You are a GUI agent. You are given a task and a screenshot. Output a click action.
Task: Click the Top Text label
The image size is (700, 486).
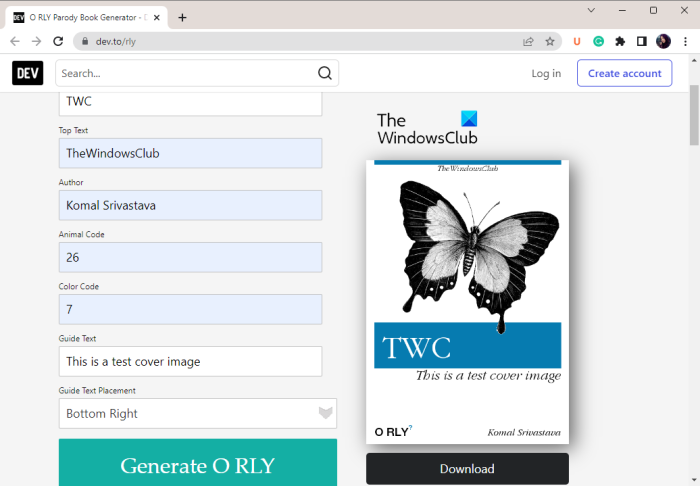click(73, 130)
